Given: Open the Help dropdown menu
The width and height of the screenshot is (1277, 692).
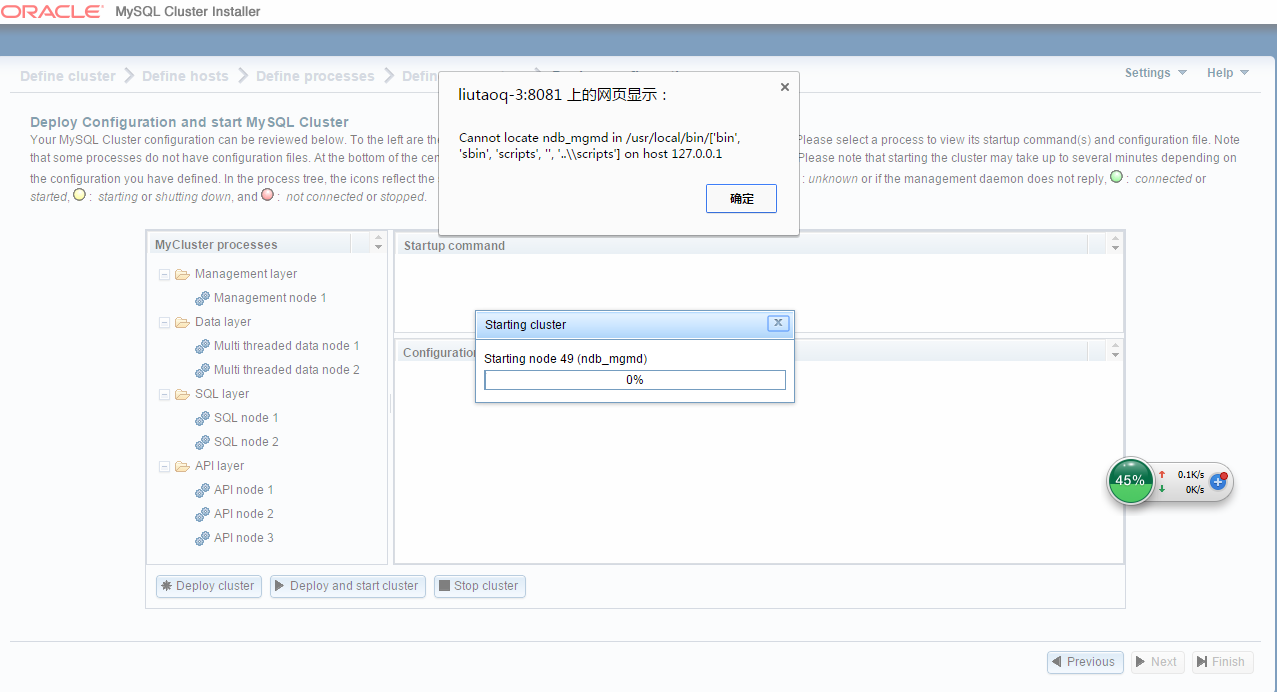Looking at the screenshot, I should 1228,73.
